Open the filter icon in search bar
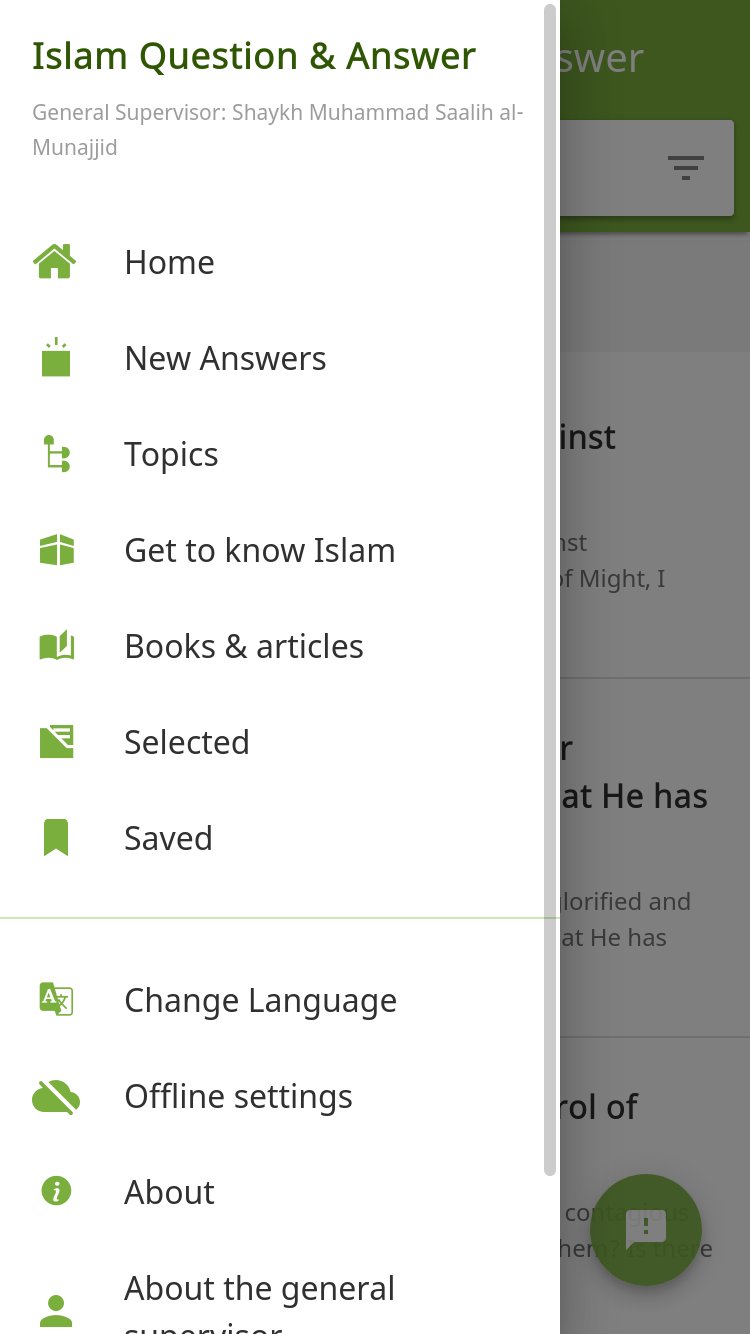Screen dimensions: 750x1334 pyautogui.click(x=686, y=167)
